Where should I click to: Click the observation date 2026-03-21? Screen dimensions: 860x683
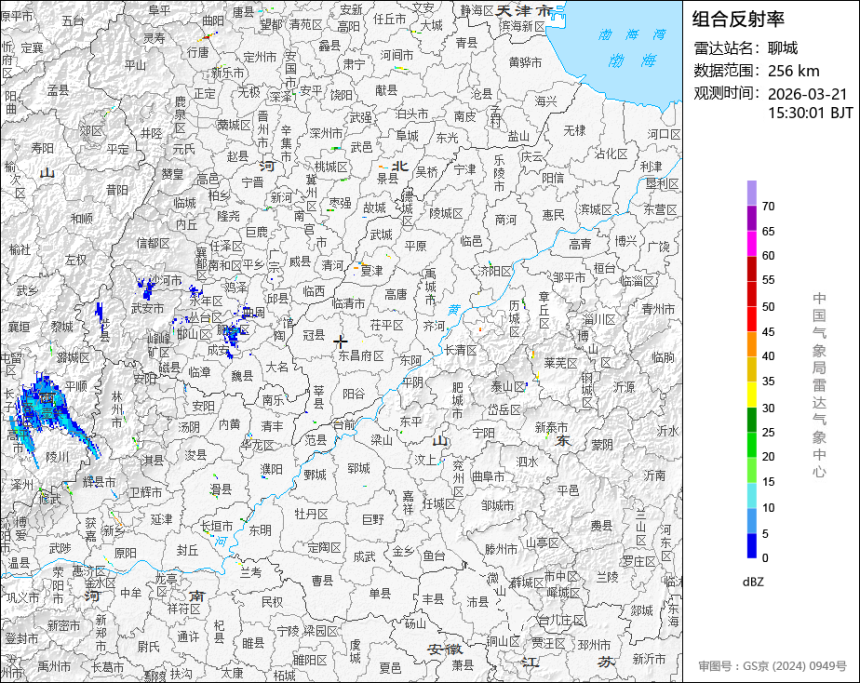807,94
